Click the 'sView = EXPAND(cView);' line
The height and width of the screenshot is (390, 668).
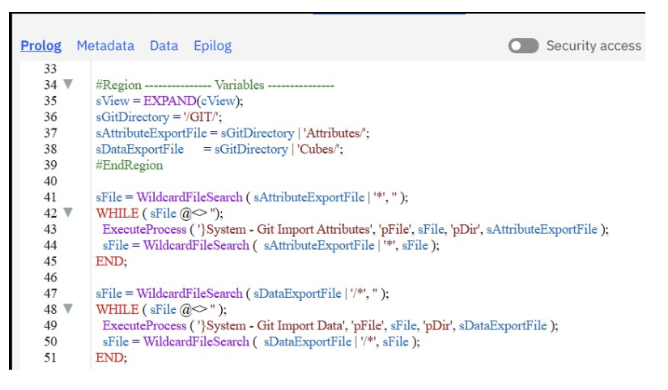coord(170,101)
